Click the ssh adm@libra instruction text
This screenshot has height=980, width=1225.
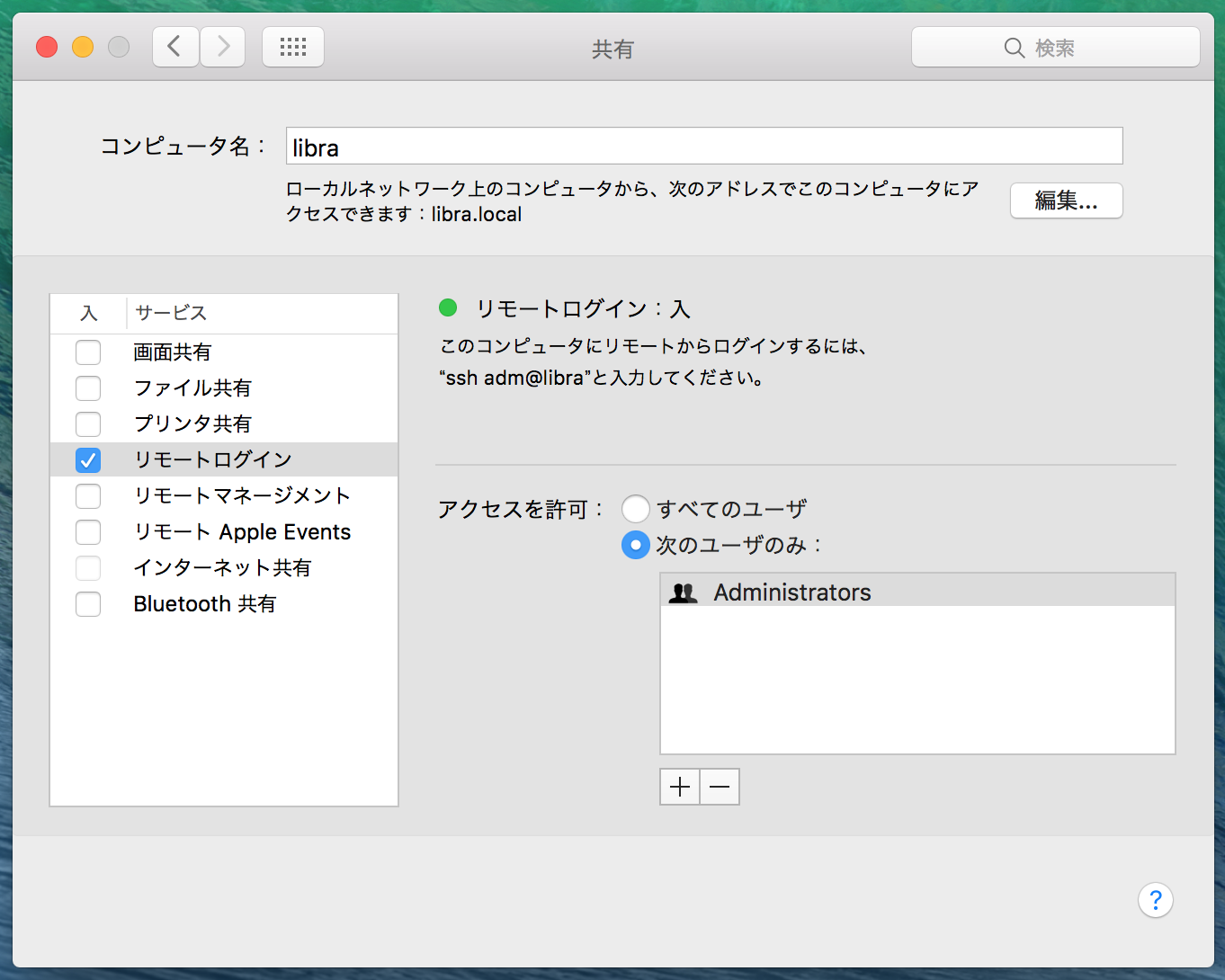coord(603,378)
